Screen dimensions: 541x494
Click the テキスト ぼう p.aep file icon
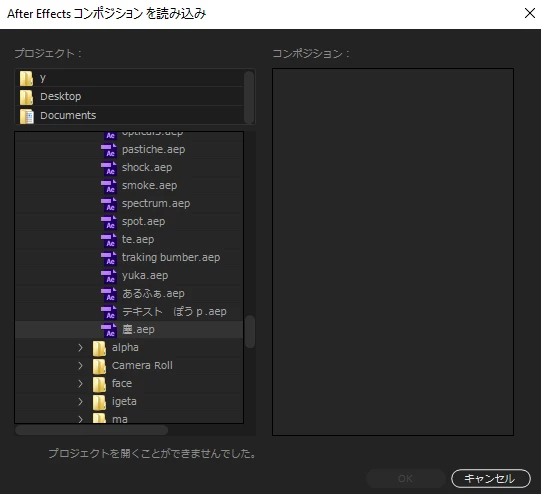point(109,312)
